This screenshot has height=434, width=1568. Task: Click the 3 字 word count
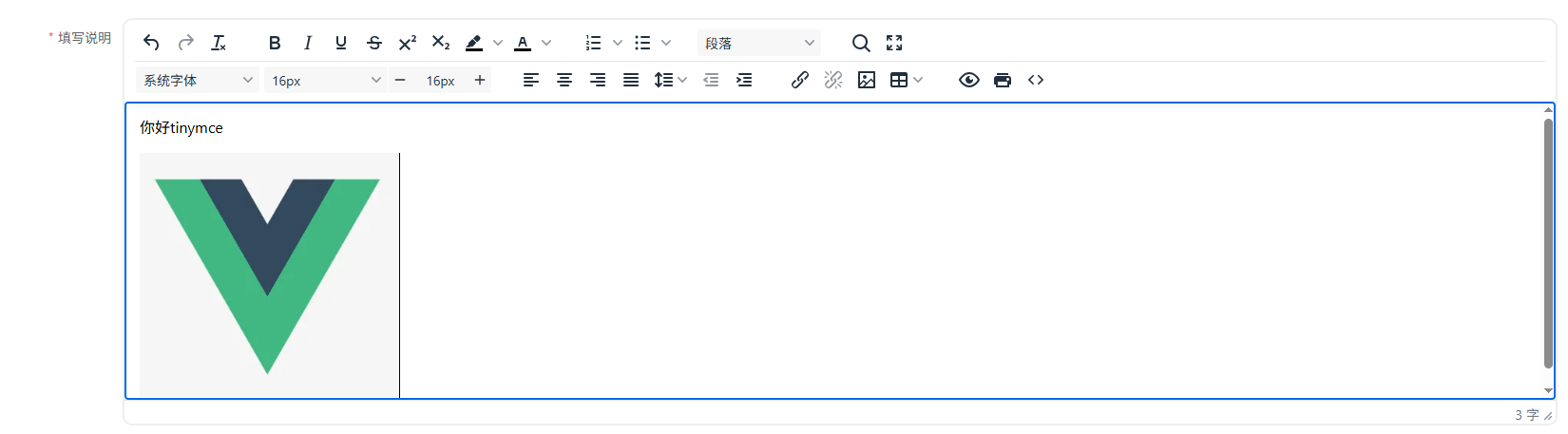point(1526,415)
